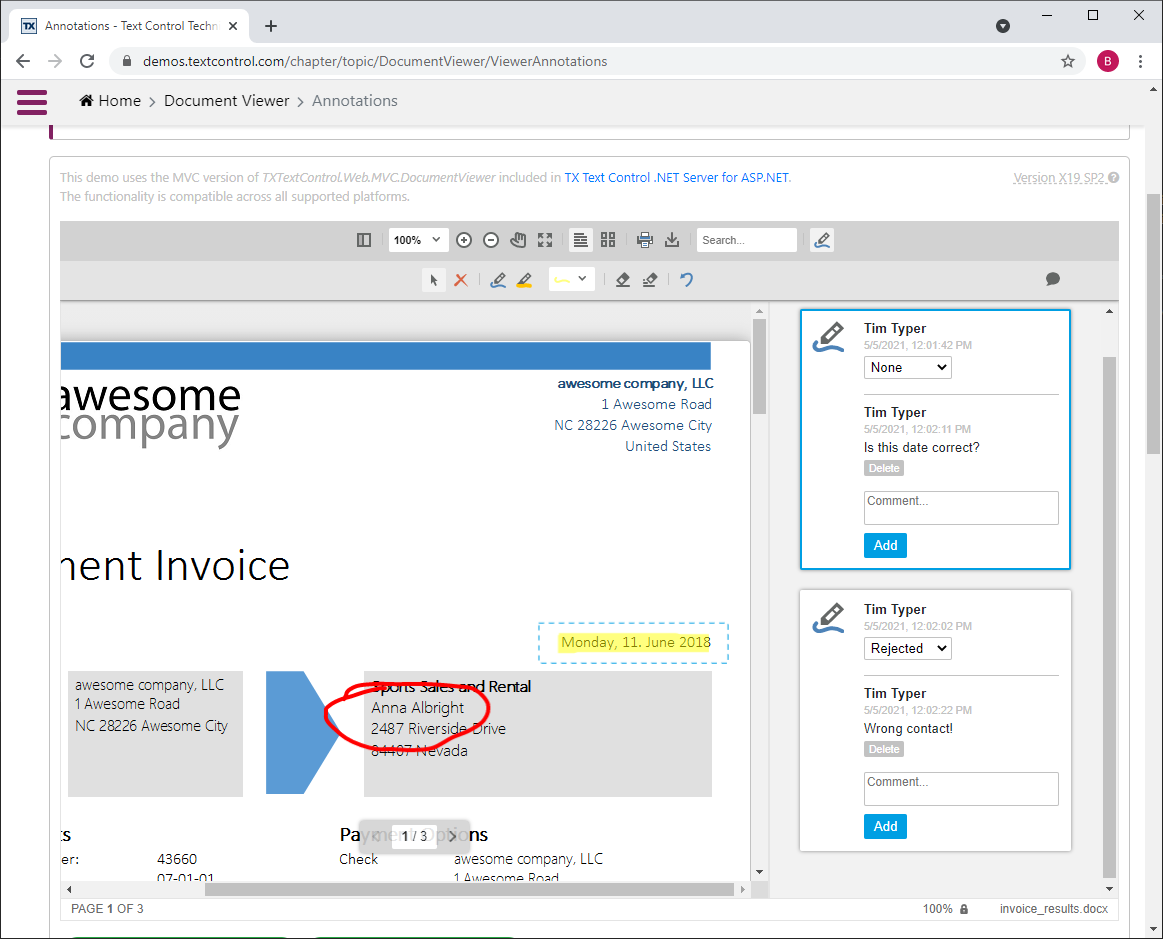This screenshot has height=939, width=1163.
Task: Choose the highlighter annotation tool
Action: (524, 280)
